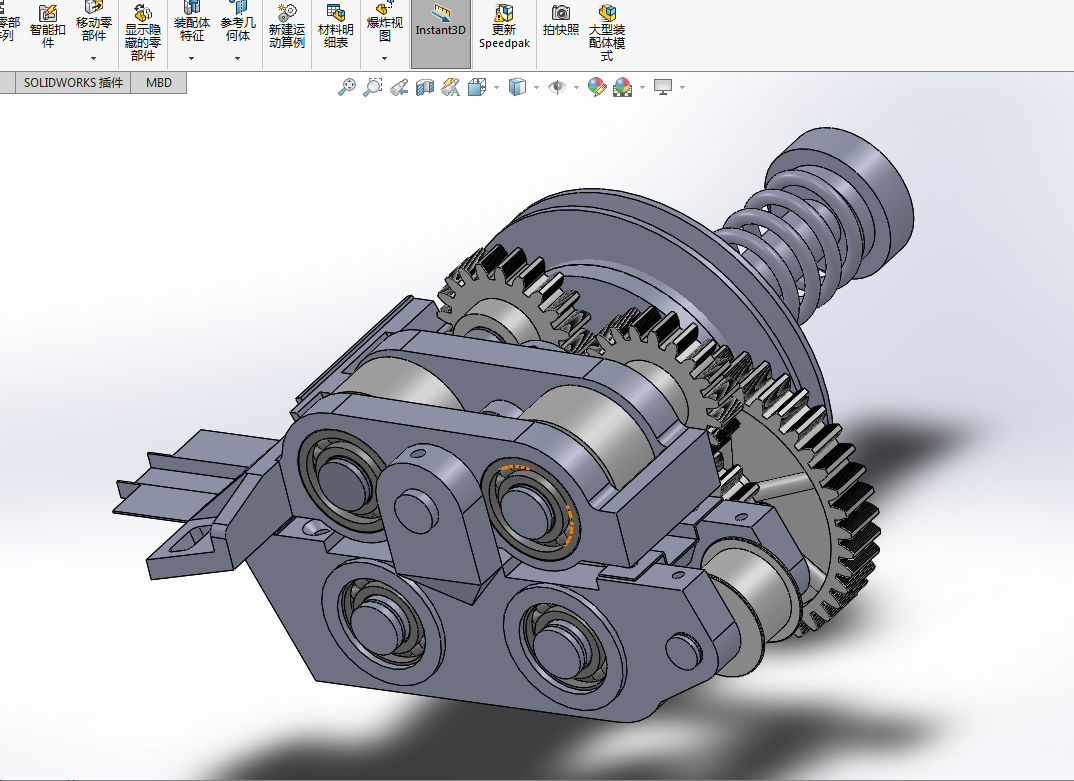Switch to the MBD tab
Viewport: 1074px width, 781px height.
[x=159, y=83]
